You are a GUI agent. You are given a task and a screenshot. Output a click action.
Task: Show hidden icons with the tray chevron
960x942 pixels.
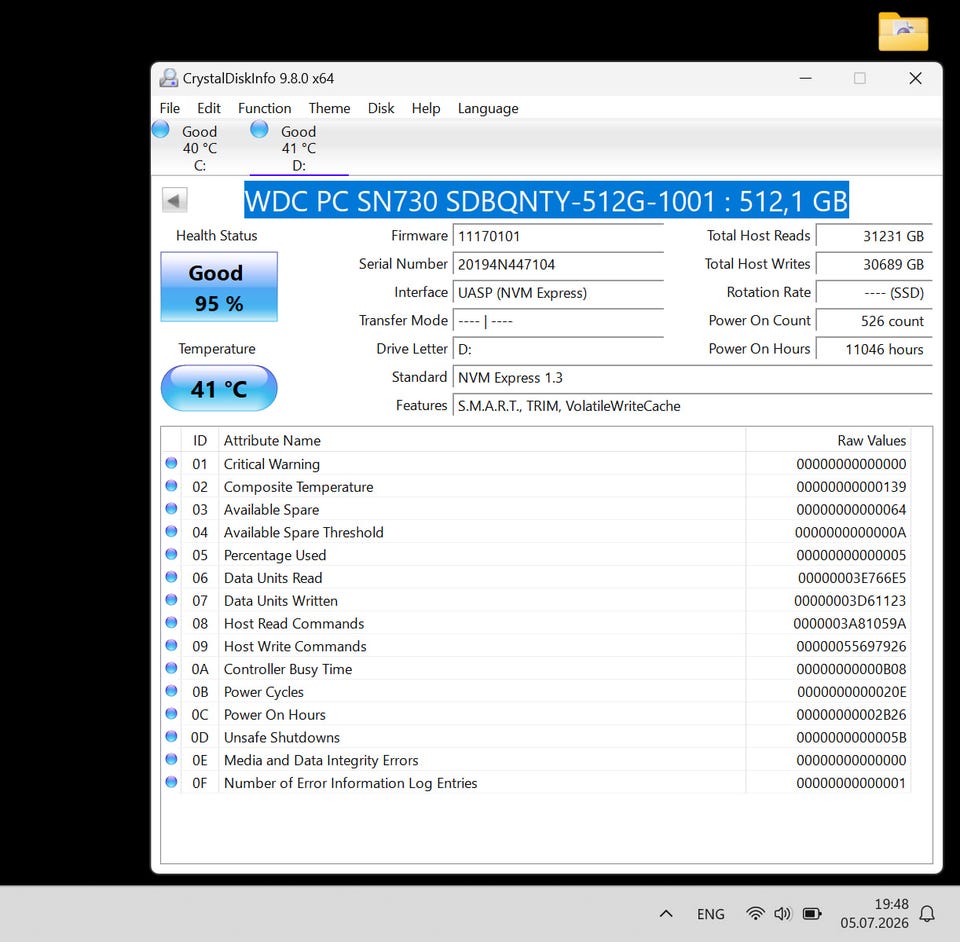pos(666,914)
